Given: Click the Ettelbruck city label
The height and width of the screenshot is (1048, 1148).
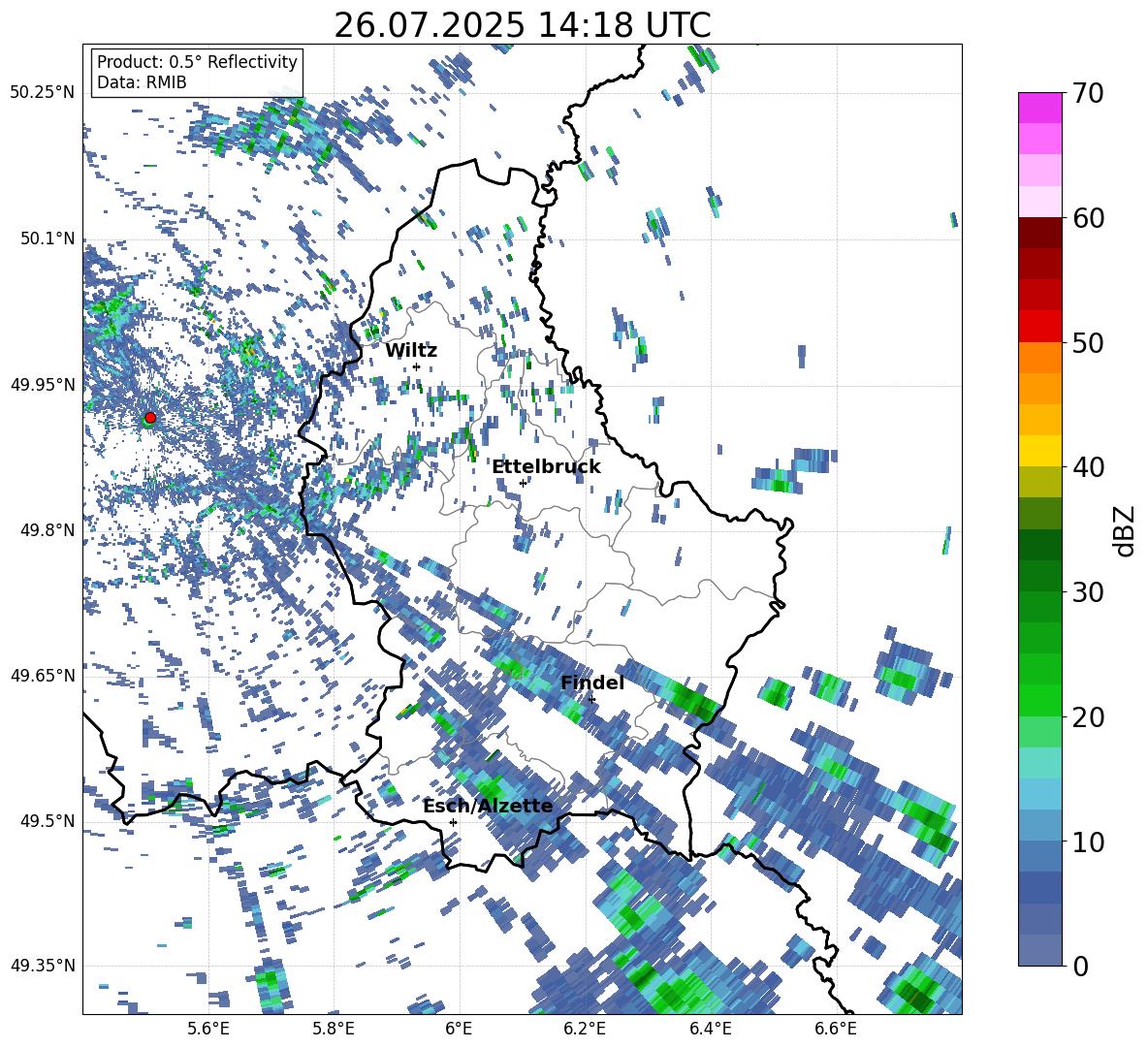Looking at the screenshot, I should point(546,467).
